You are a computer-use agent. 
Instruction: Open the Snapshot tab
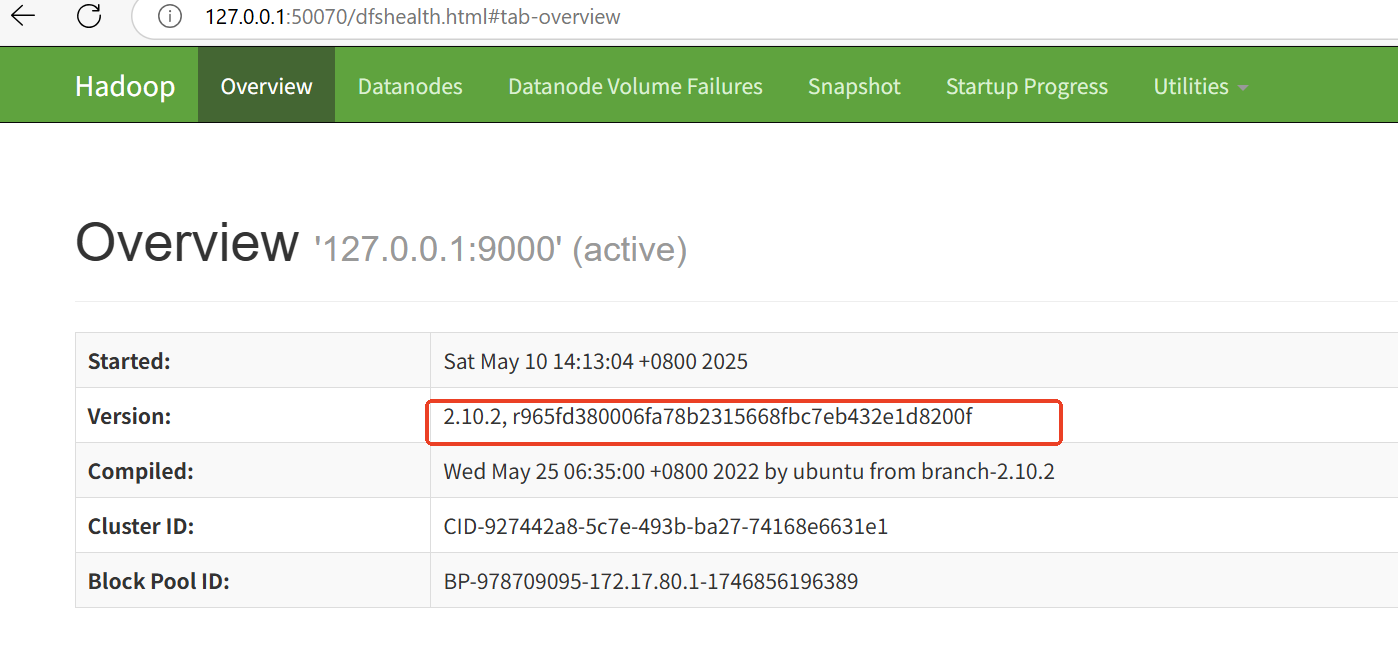[854, 86]
